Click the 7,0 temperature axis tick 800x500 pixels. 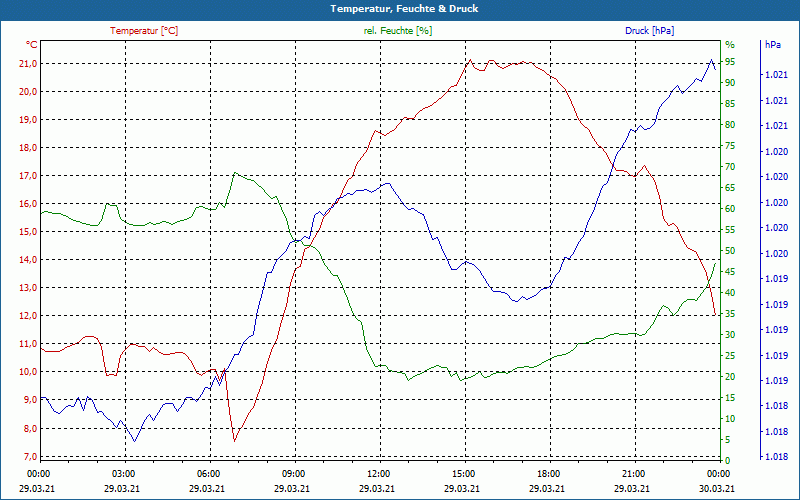tap(28, 456)
